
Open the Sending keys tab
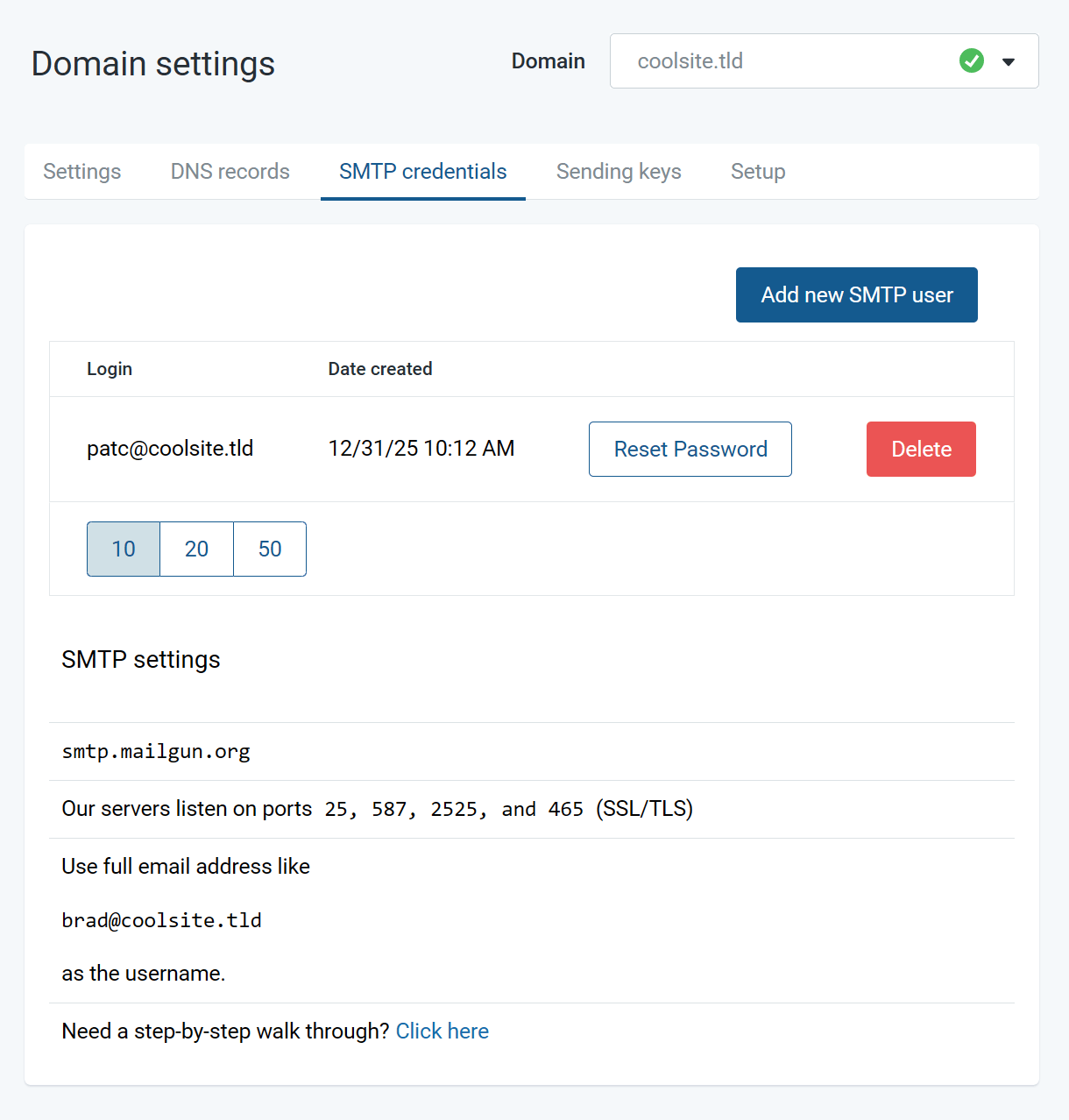tap(618, 171)
